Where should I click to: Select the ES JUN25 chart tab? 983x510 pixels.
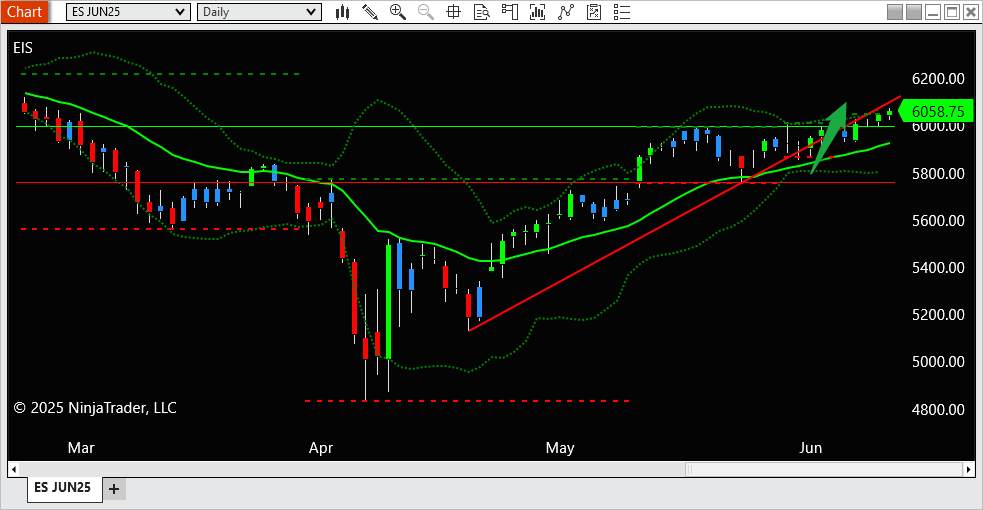pyautogui.click(x=63, y=487)
